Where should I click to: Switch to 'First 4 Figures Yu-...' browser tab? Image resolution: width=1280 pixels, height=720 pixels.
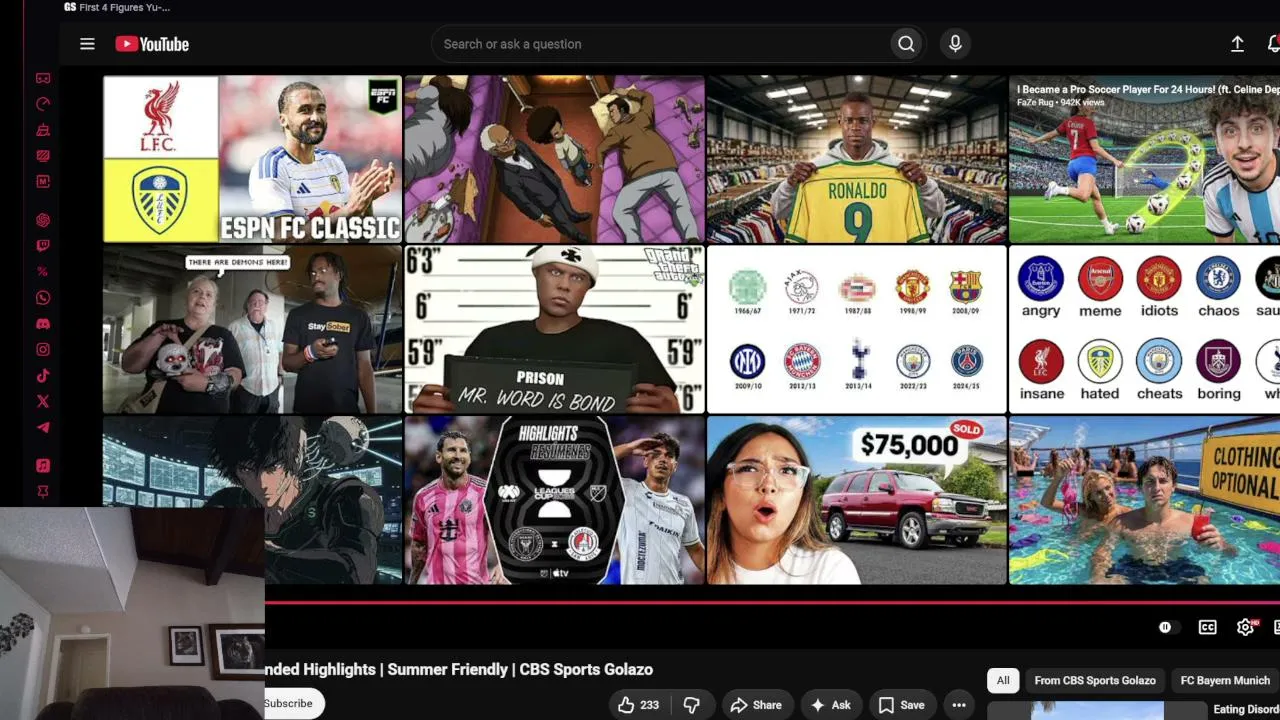(x=117, y=8)
